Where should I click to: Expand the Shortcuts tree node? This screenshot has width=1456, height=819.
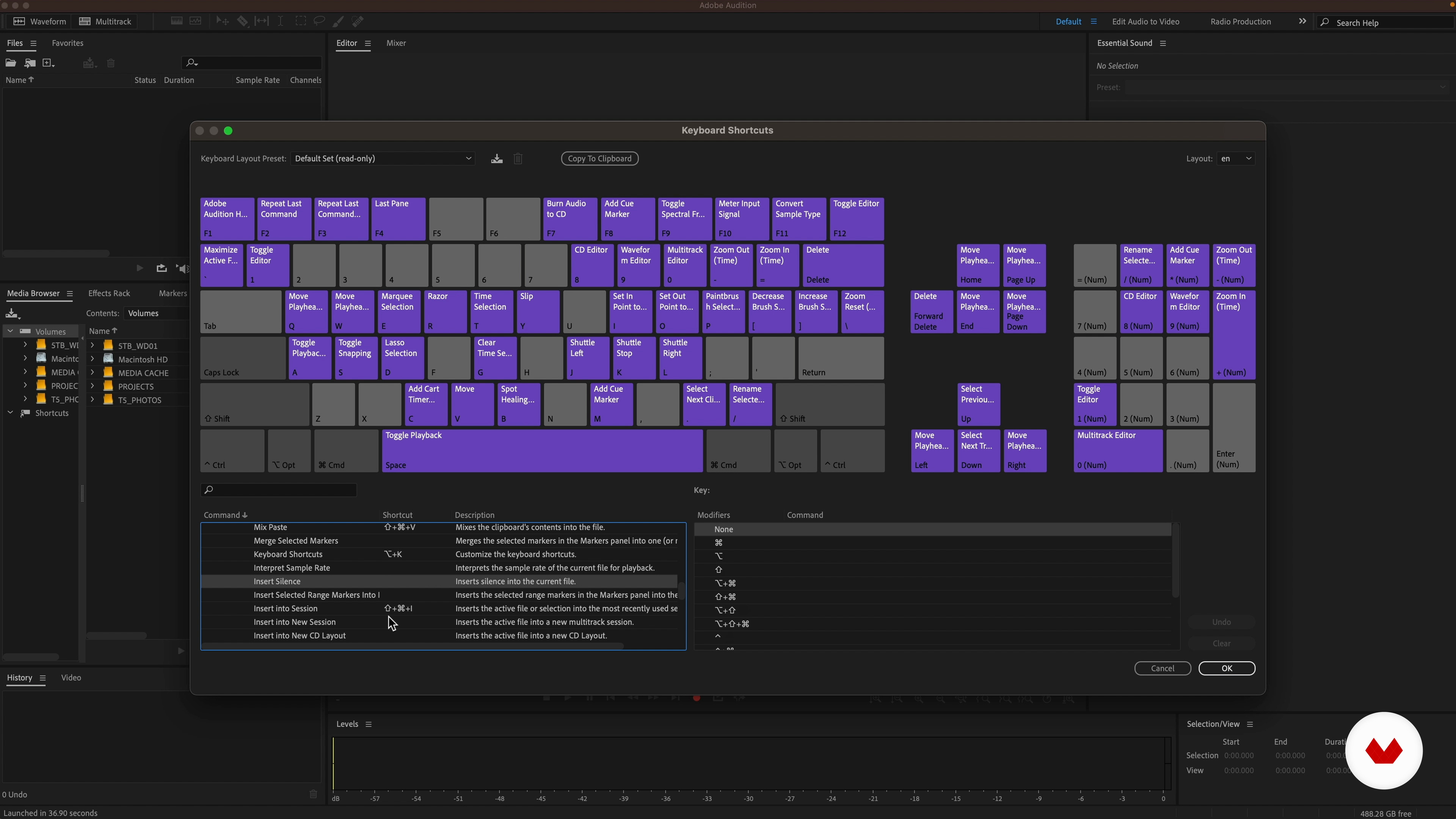pos(10,413)
